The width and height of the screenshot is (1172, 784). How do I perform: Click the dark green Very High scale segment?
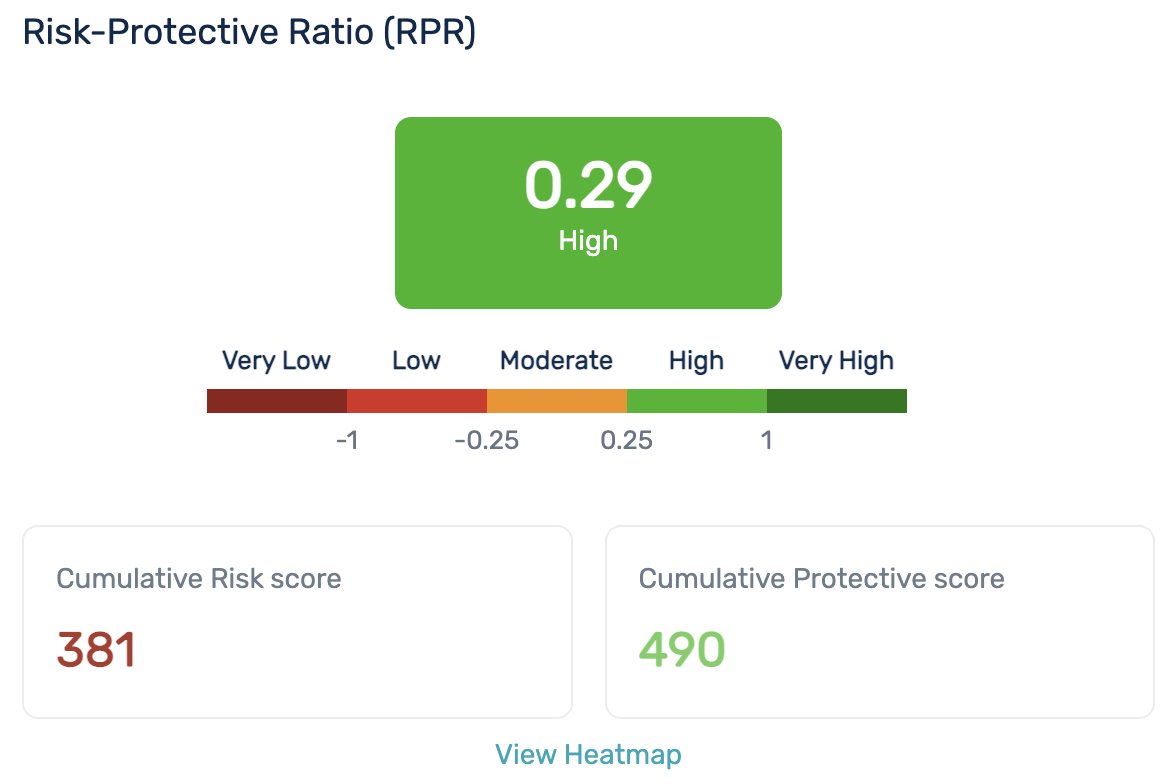point(837,401)
